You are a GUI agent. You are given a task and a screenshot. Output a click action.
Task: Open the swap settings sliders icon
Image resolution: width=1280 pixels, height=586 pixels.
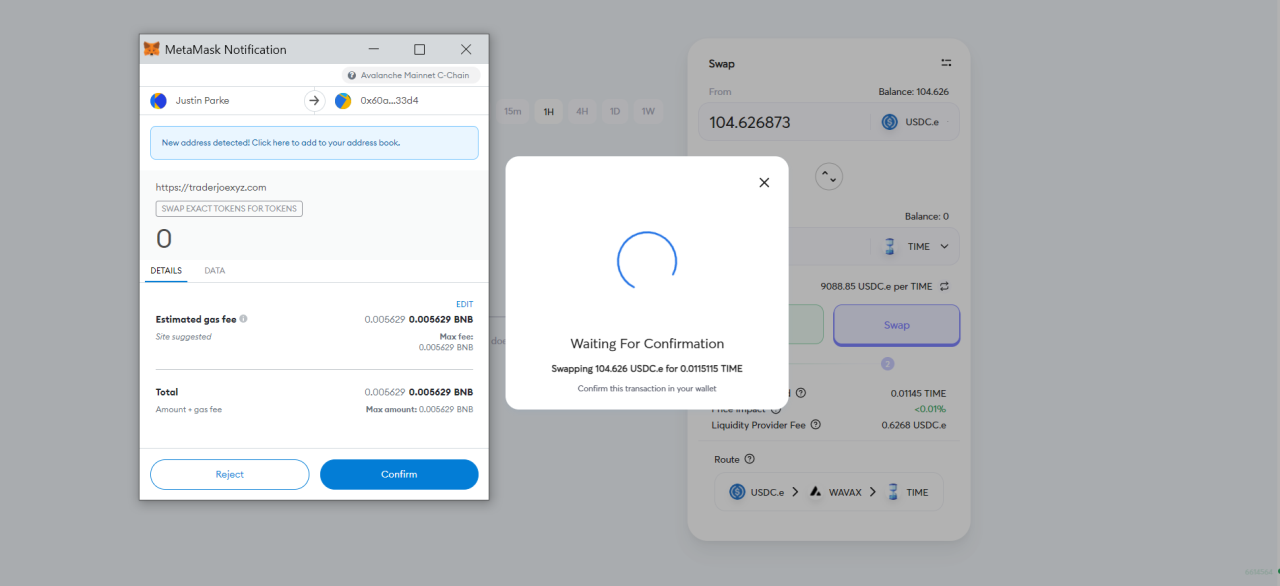[946, 63]
